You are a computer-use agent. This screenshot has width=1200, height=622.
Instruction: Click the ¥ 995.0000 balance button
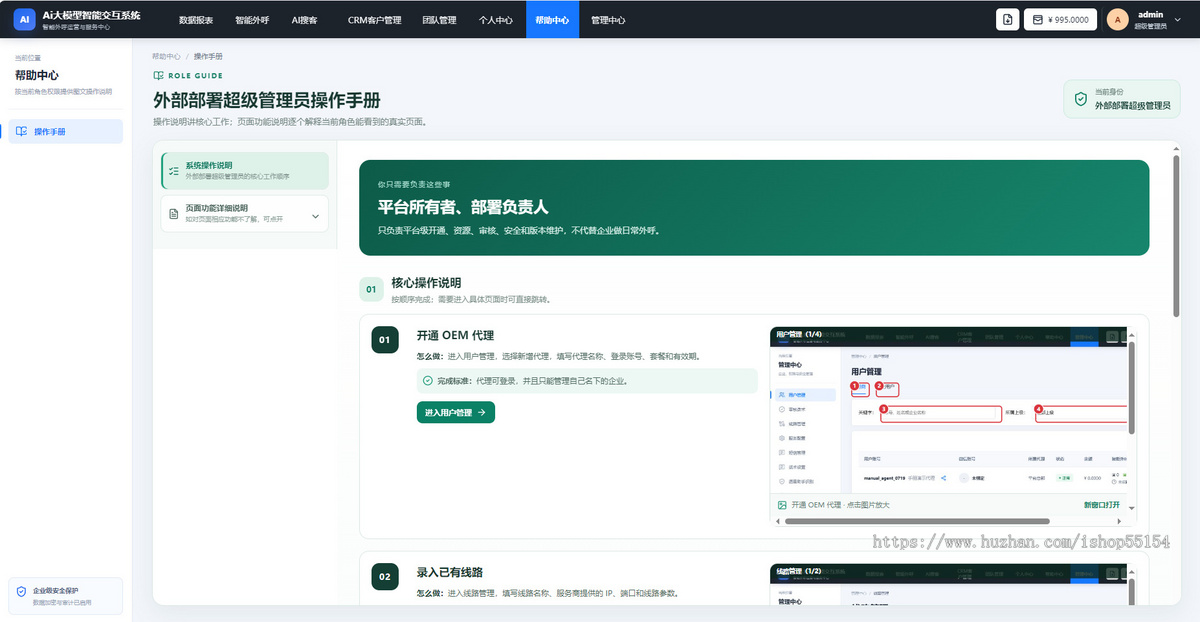tap(1060, 19)
